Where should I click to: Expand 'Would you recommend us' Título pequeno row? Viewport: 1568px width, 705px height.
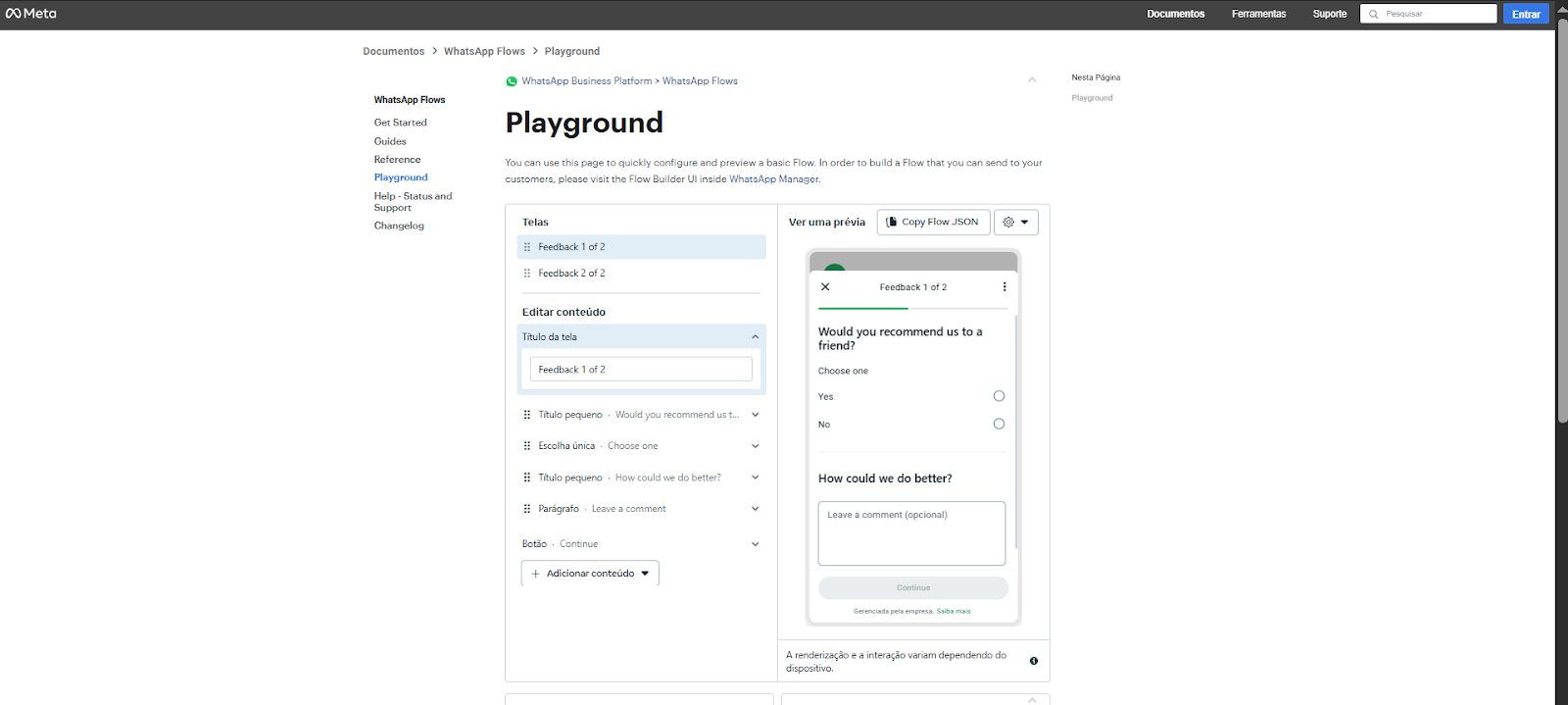click(x=755, y=415)
